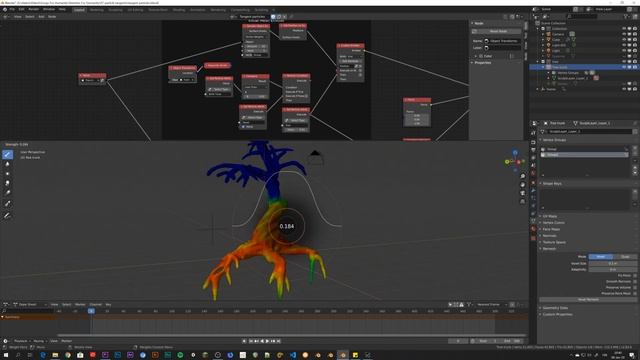Switch to the Sculpting workspace tab
The height and width of the screenshot is (360, 640).
tap(115, 10)
